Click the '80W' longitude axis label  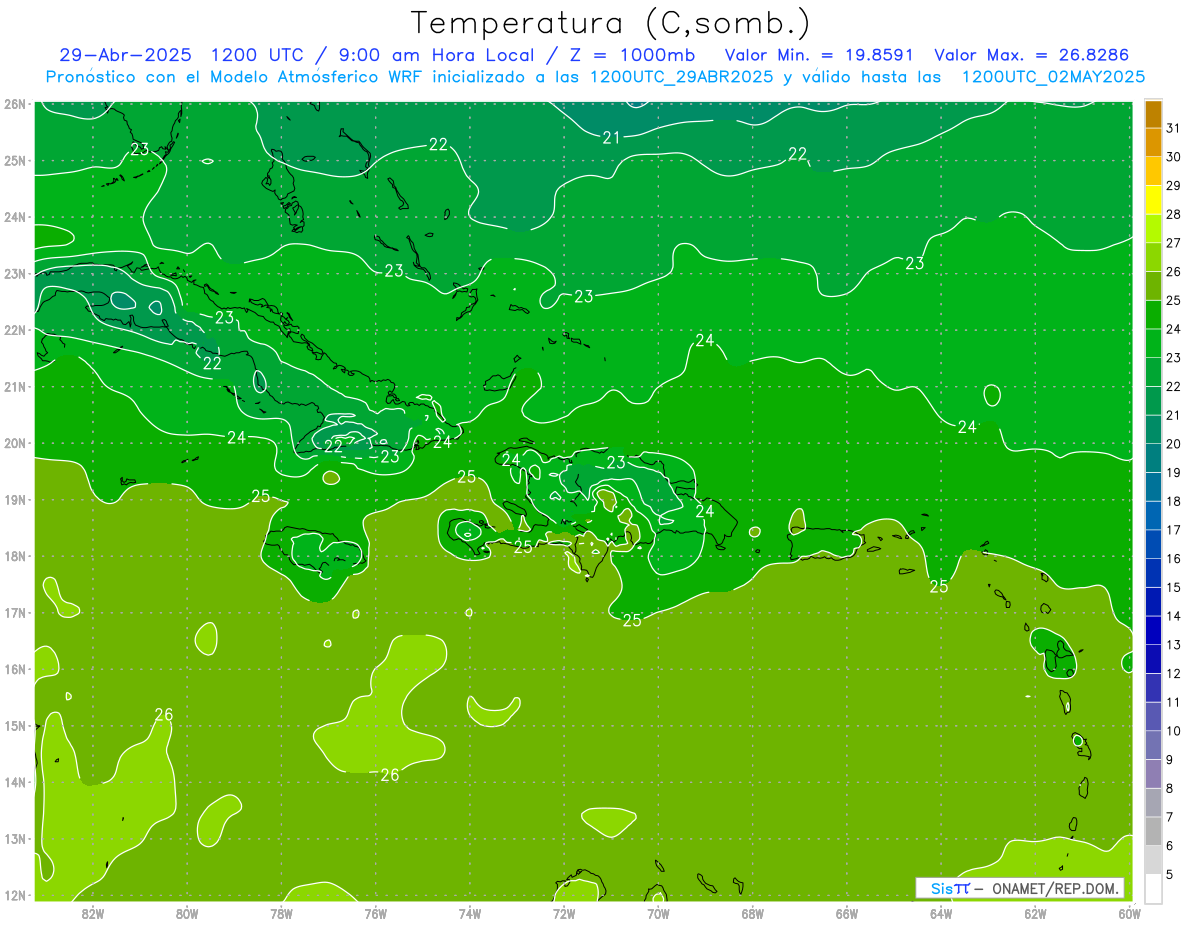(x=187, y=913)
